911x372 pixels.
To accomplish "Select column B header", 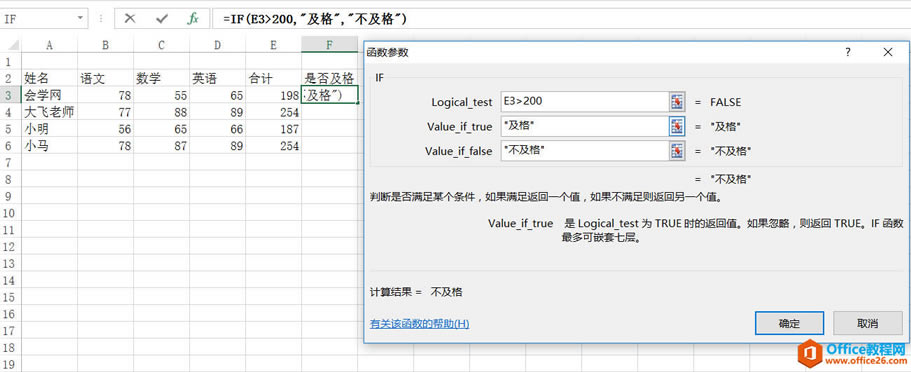I will click(x=105, y=45).
